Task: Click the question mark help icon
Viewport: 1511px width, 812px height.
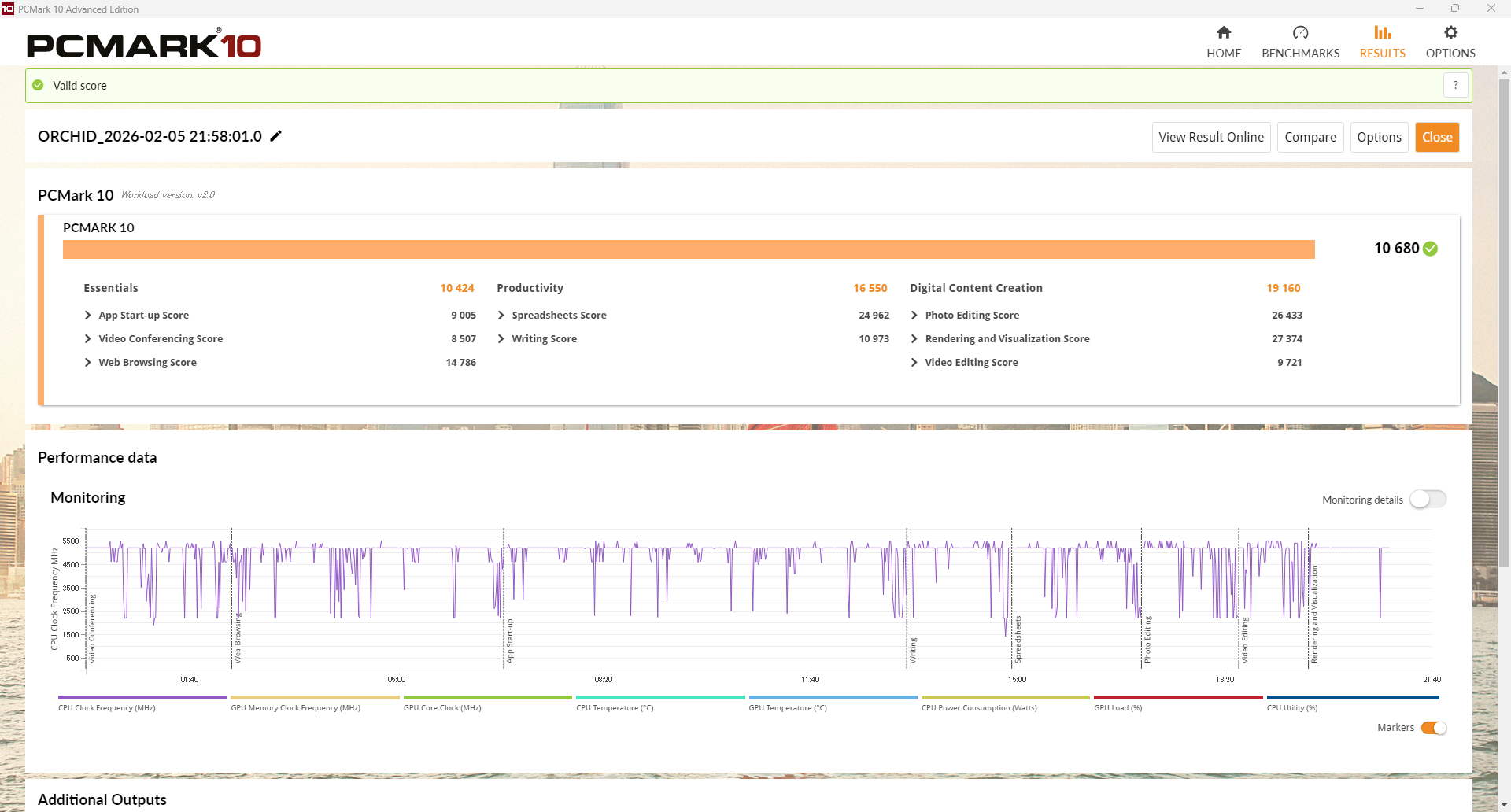Action: click(x=1455, y=85)
